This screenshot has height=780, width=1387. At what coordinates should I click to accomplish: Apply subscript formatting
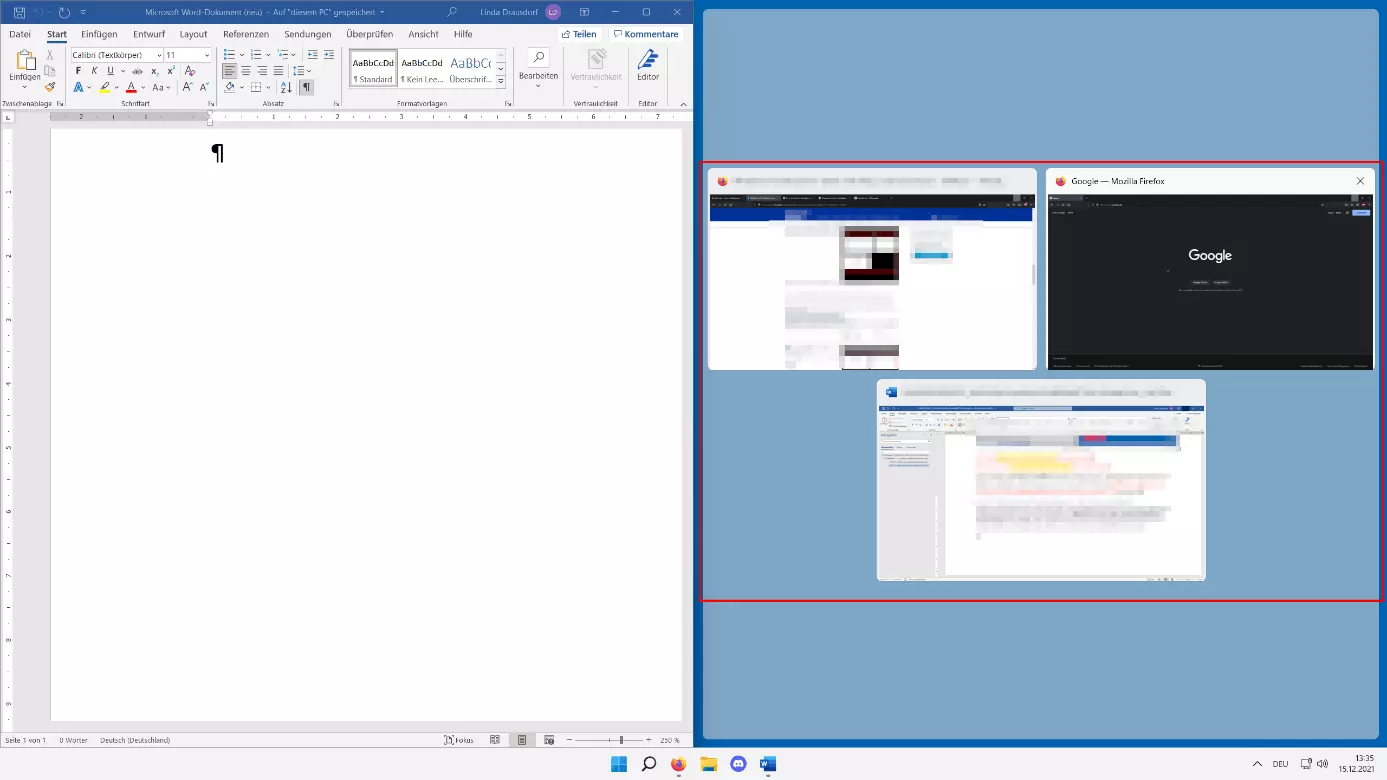tap(155, 71)
